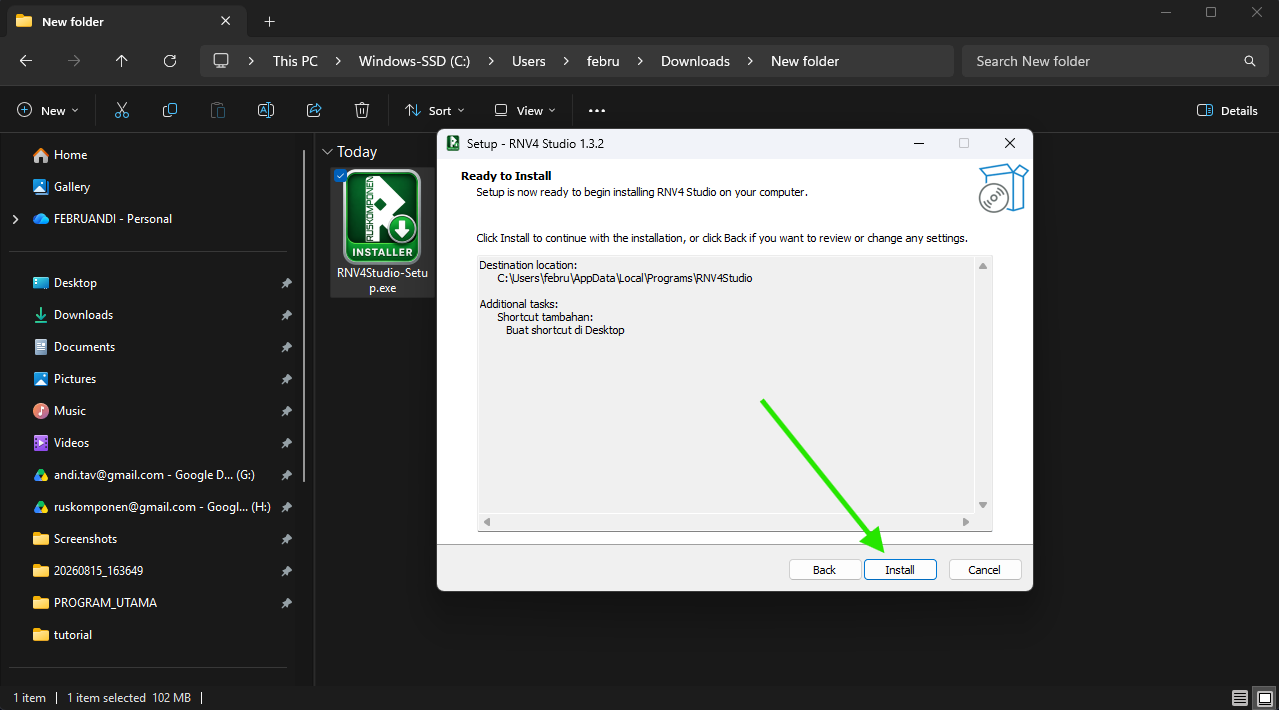The height and width of the screenshot is (710, 1279).
Task: Open the Sort dropdown menu
Action: coord(435,110)
